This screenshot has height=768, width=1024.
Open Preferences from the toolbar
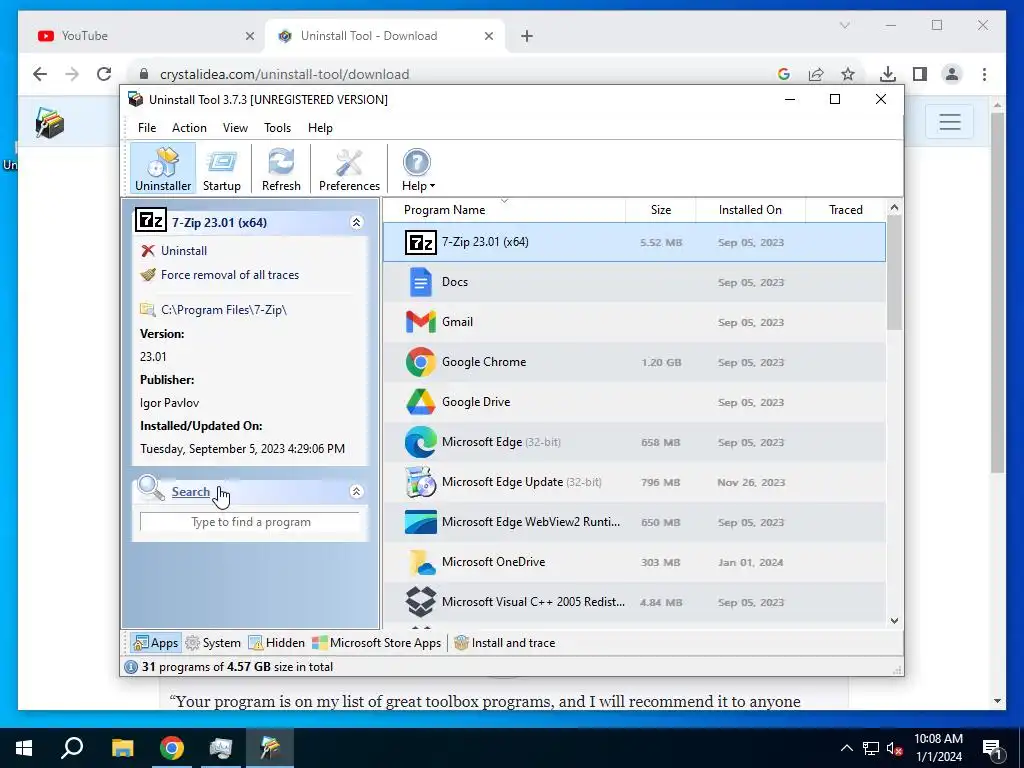pyautogui.click(x=349, y=169)
